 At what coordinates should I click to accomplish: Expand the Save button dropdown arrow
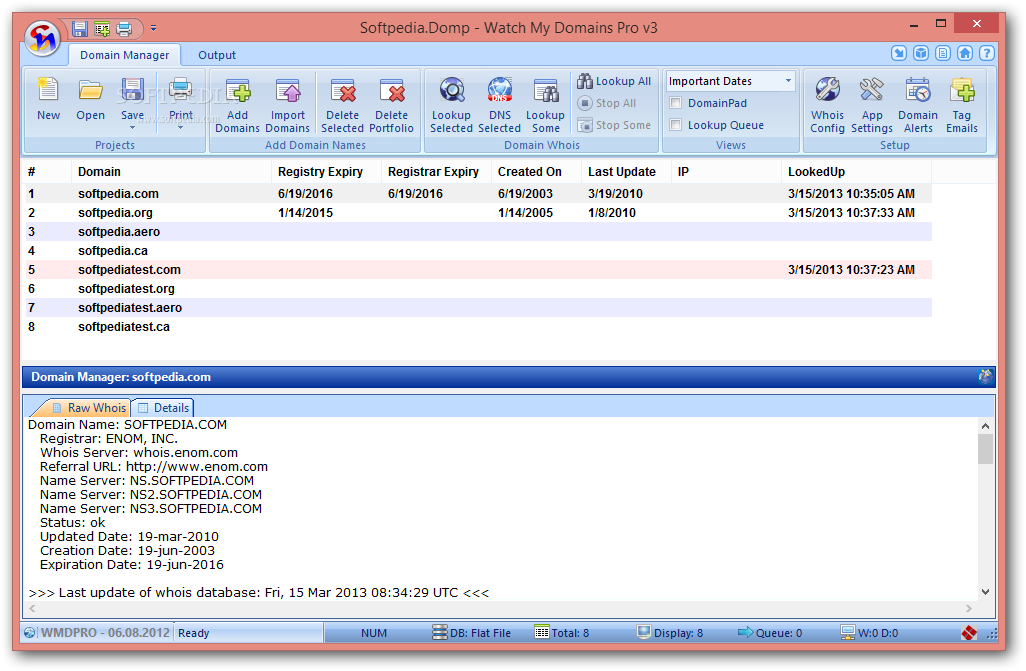(x=132, y=128)
